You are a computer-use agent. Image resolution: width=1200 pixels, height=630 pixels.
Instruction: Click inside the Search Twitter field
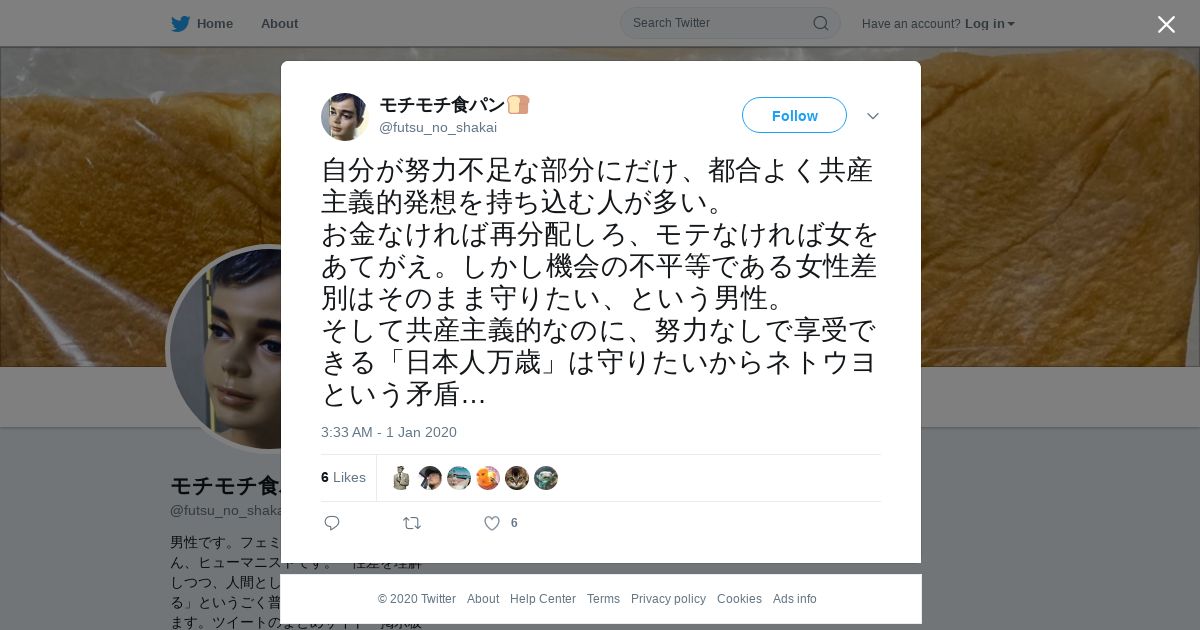pos(720,23)
